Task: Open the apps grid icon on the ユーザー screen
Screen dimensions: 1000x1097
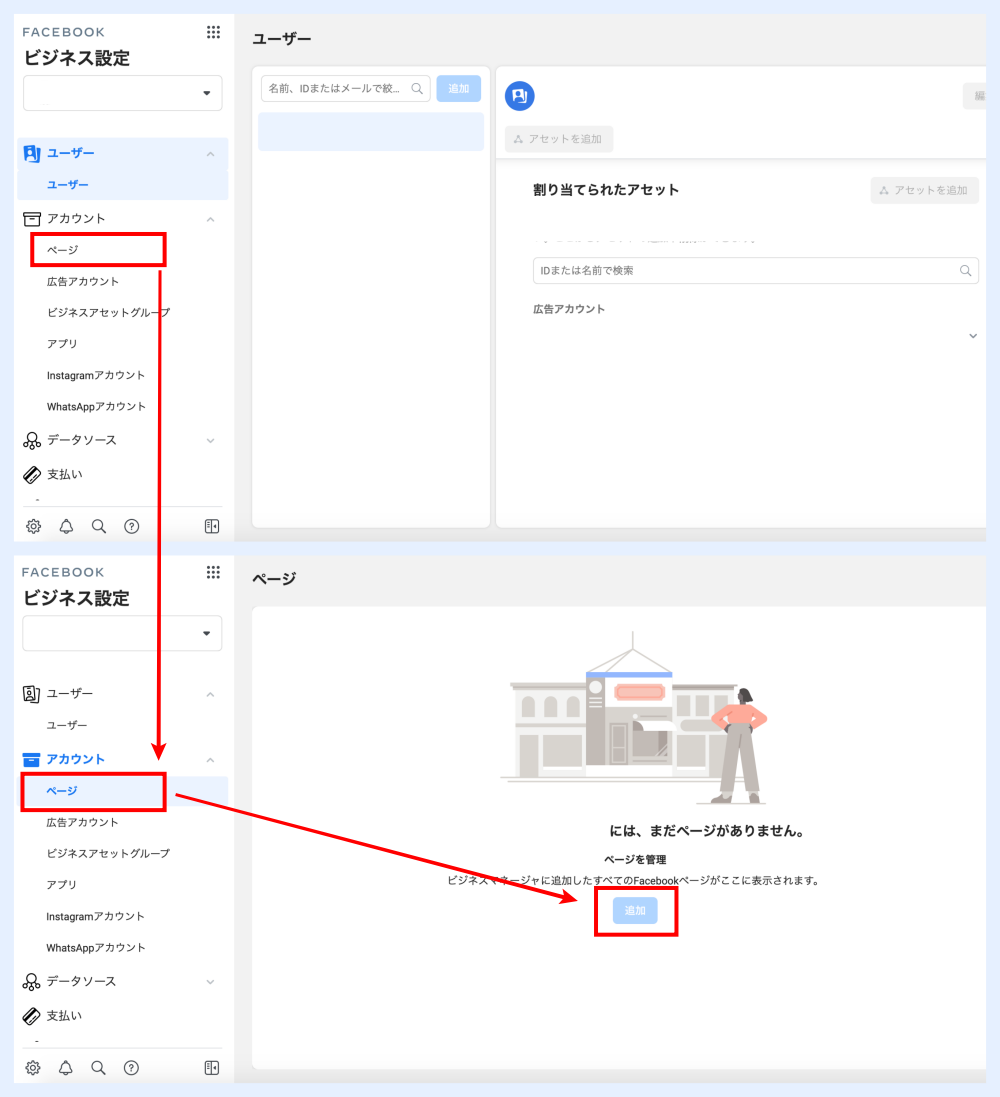Action: 213,32
